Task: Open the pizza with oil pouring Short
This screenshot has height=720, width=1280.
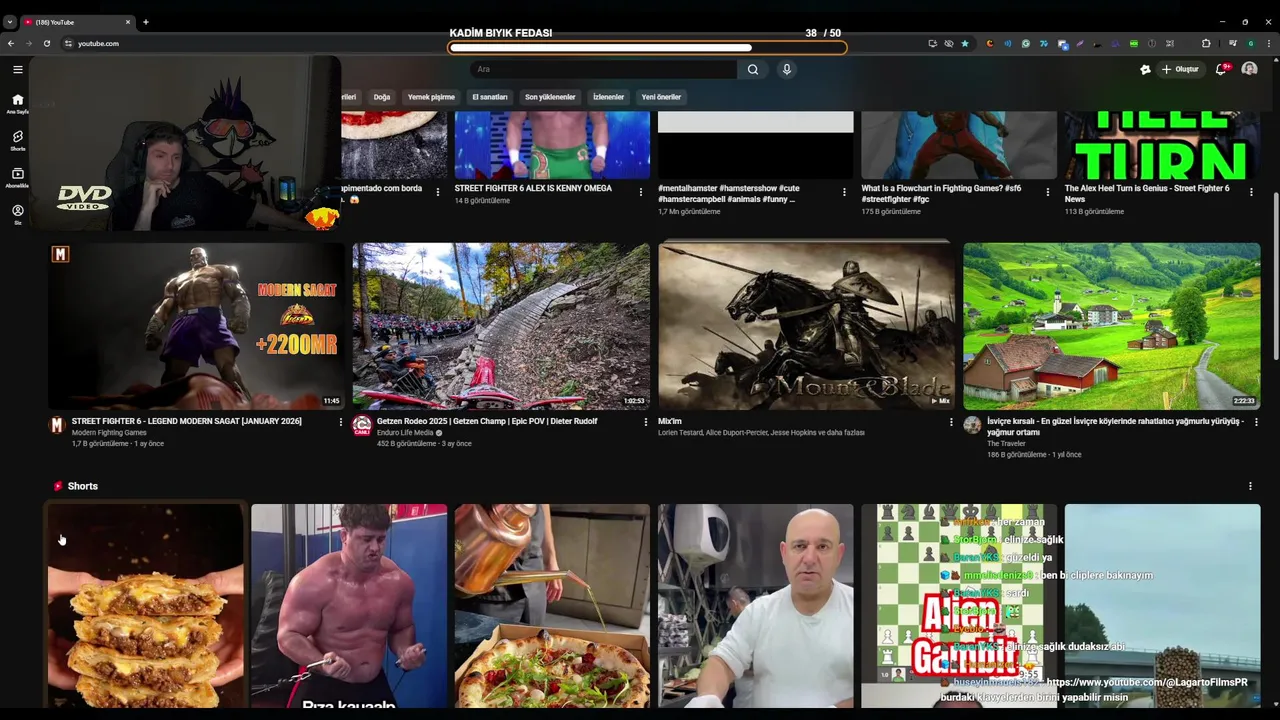Action: 552,606
